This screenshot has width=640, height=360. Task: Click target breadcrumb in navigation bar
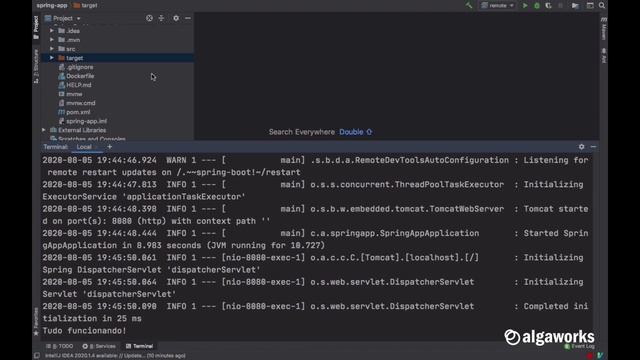pyautogui.click(x=85, y=5)
